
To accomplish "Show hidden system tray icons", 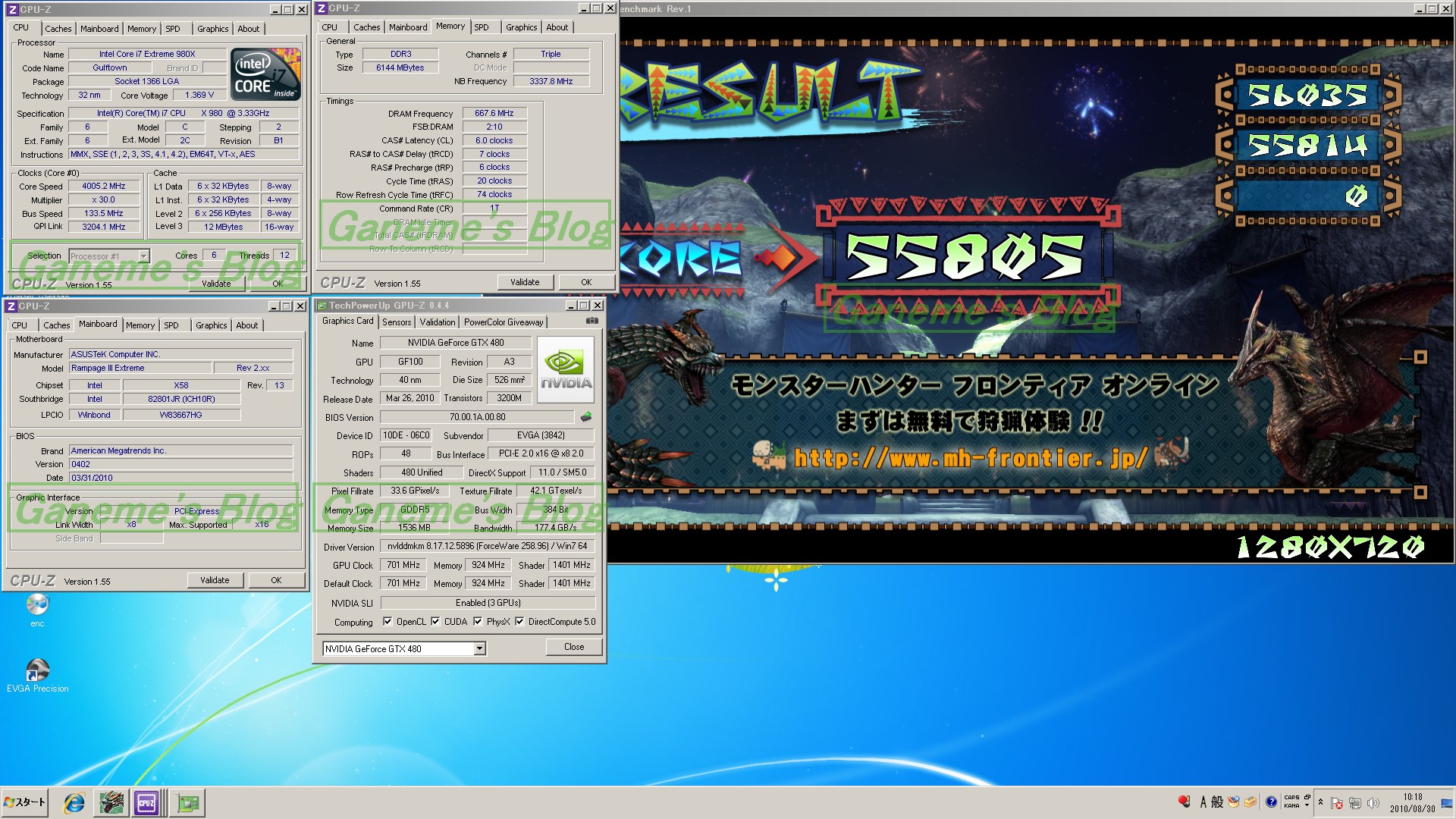I will point(1320,802).
